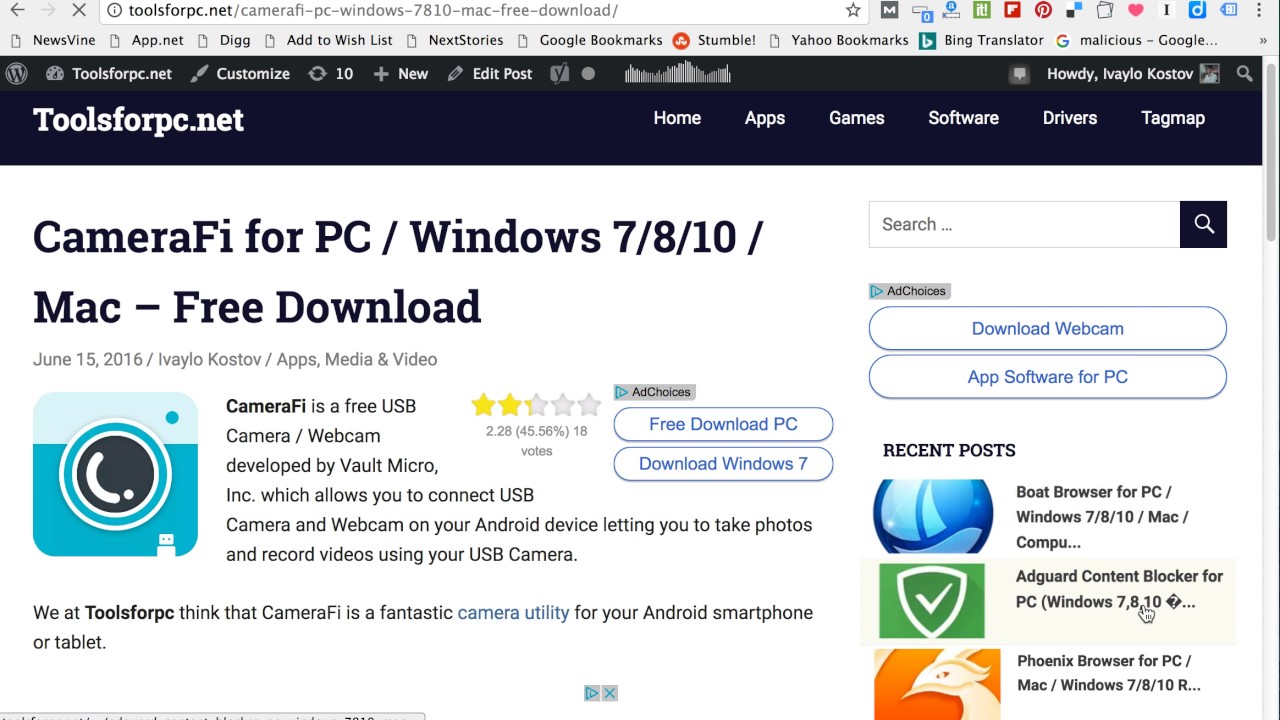This screenshot has height=720, width=1280.
Task: Open the Media & Video category link
Action: click(x=380, y=359)
